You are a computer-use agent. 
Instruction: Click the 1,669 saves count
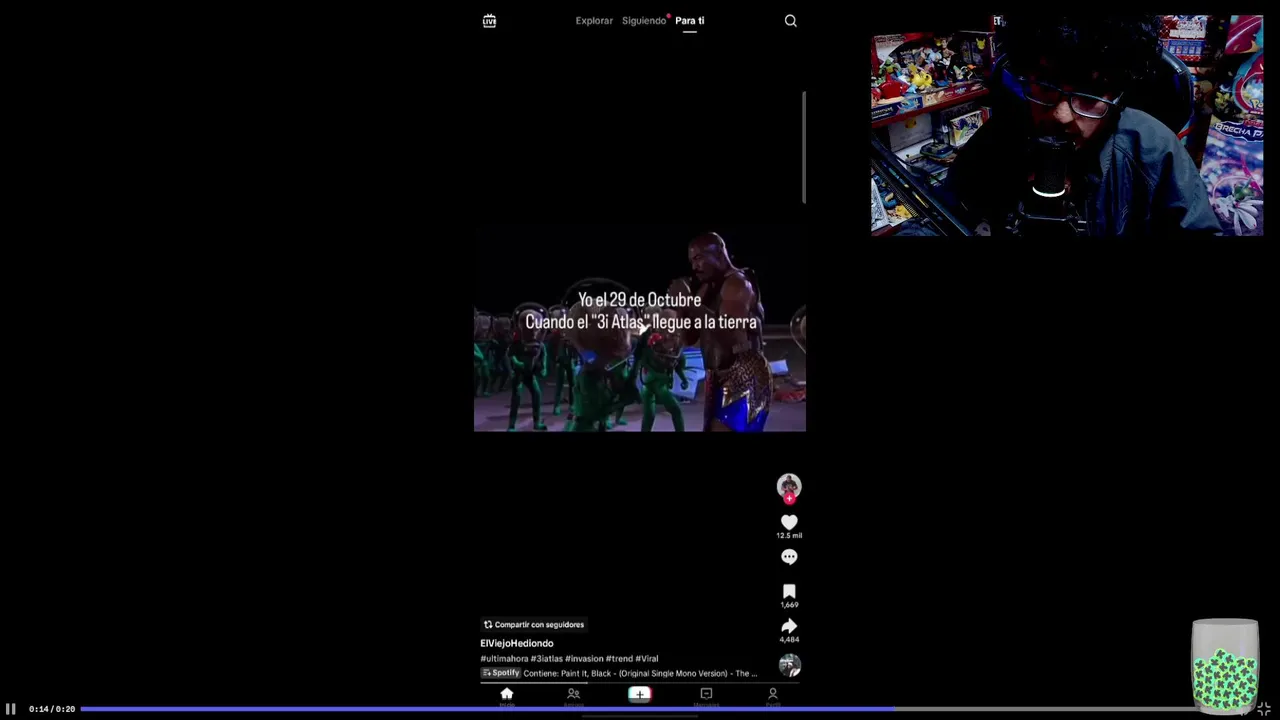(789, 605)
